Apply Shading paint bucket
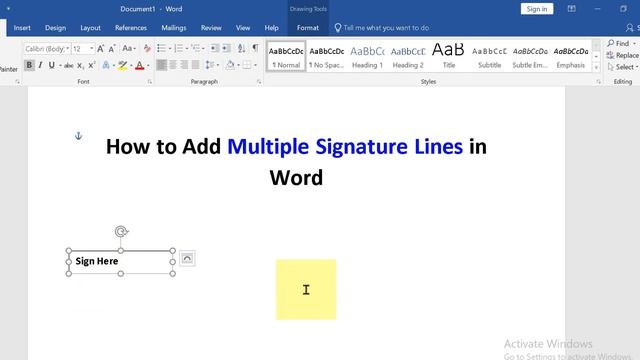The width and height of the screenshot is (640, 360). coord(230,65)
